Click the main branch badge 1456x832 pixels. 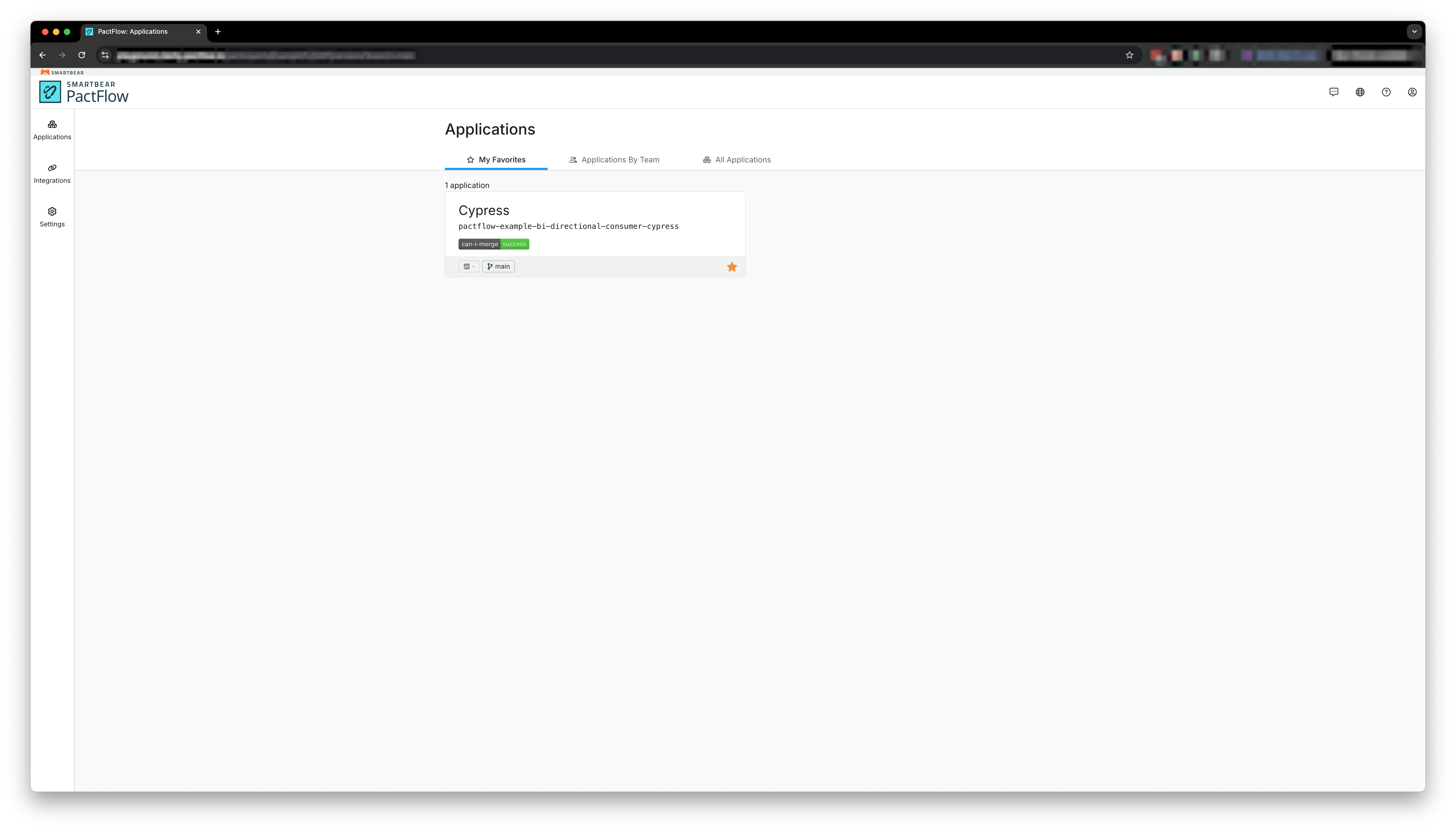(x=498, y=266)
